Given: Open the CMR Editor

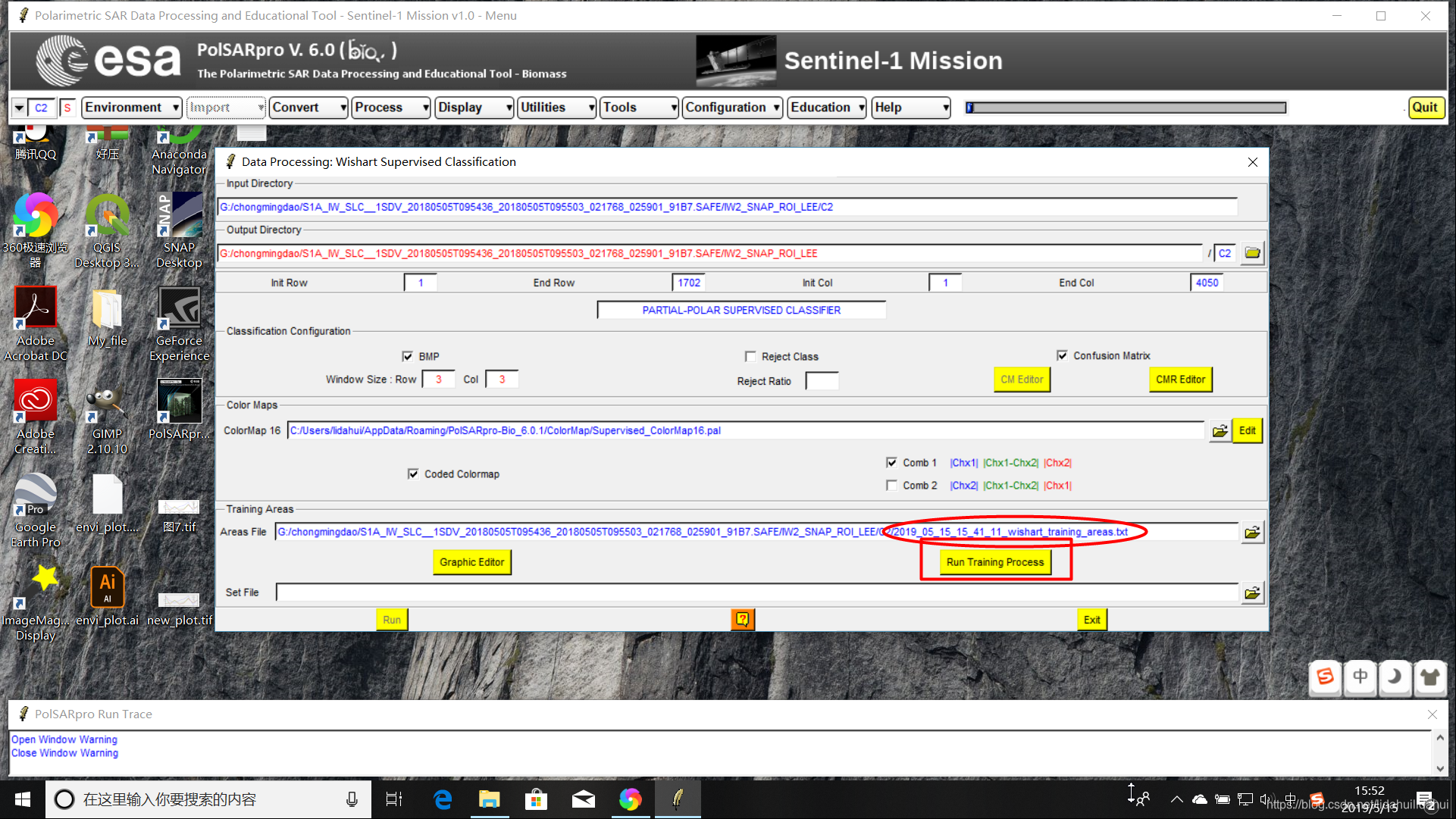Looking at the screenshot, I should 1180,380.
